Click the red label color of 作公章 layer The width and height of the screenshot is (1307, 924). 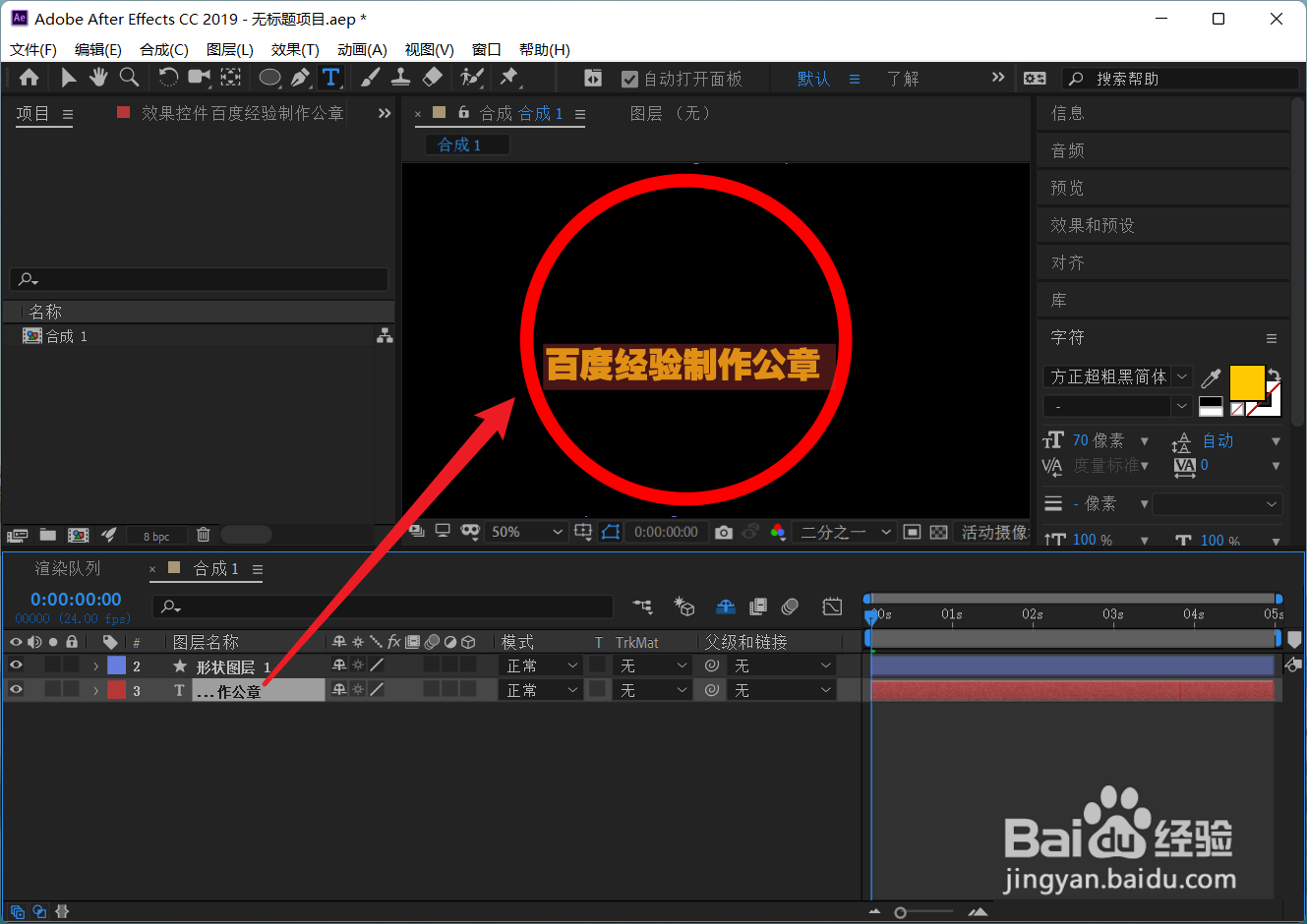pyautogui.click(x=116, y=690)
